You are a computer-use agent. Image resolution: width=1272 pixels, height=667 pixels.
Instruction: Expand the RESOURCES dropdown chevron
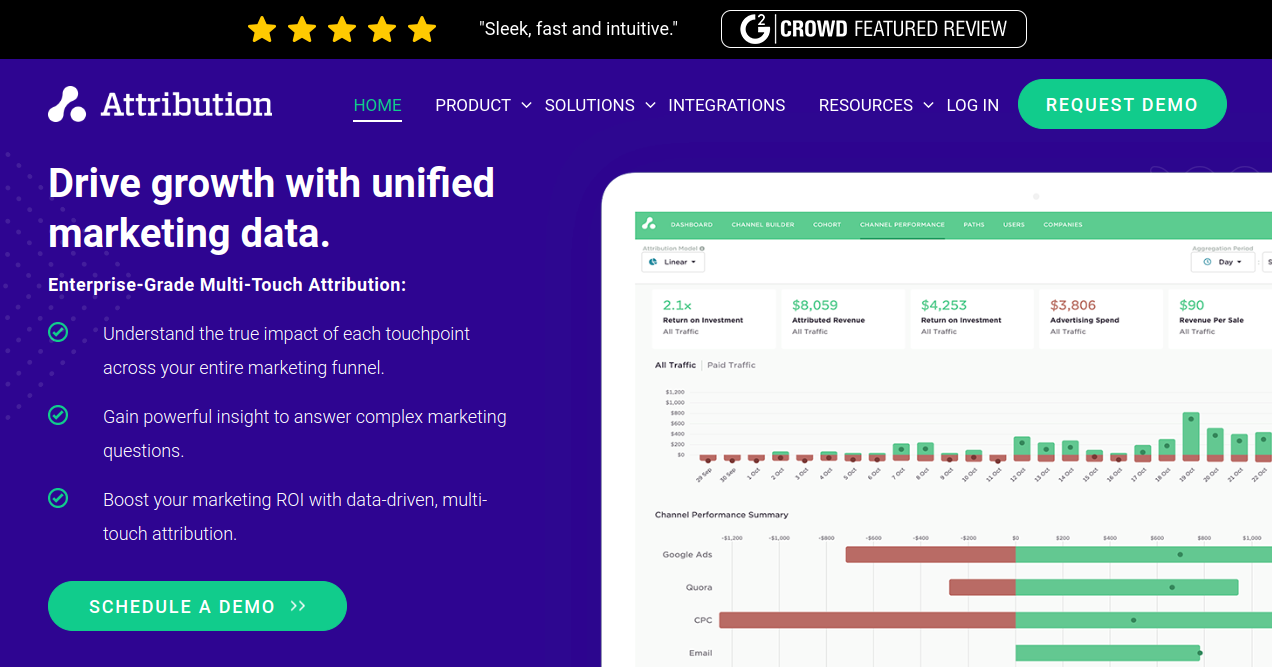pyautogui.click(x=928, y=105)
